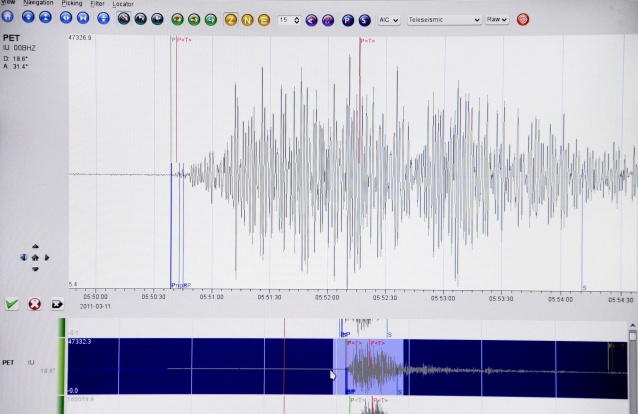Click the S phase pick icon

365,19
